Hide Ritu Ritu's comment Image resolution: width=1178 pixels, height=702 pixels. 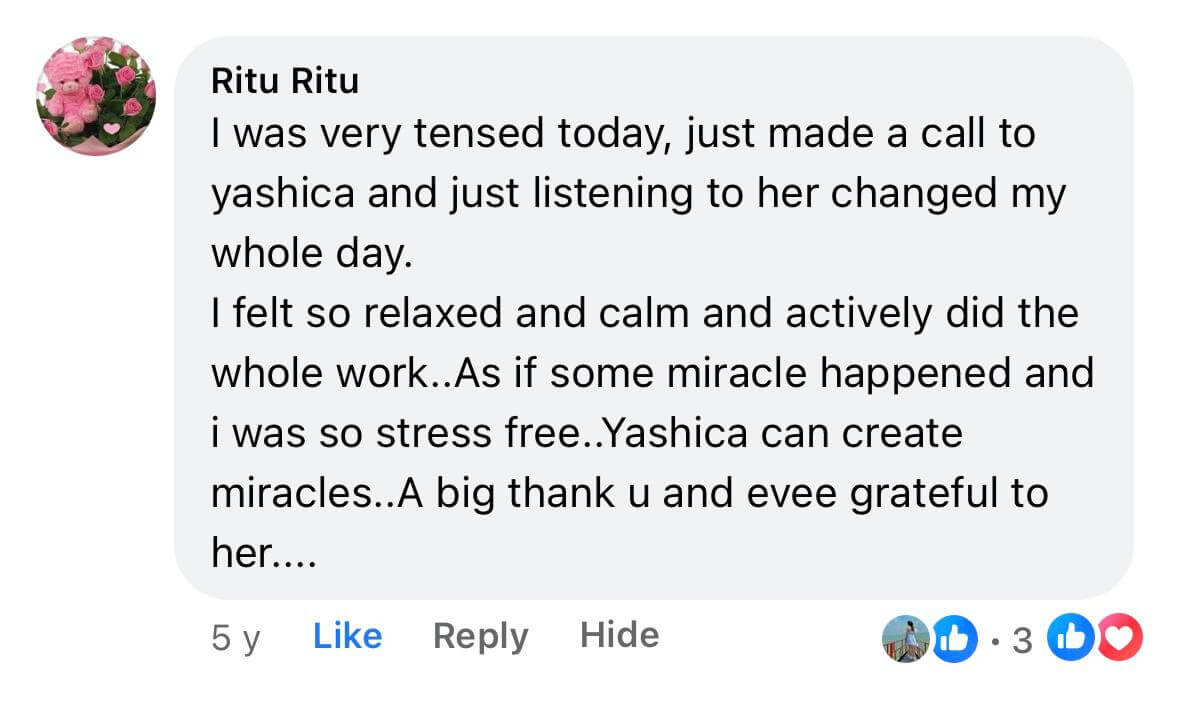(x=619, y=635)
